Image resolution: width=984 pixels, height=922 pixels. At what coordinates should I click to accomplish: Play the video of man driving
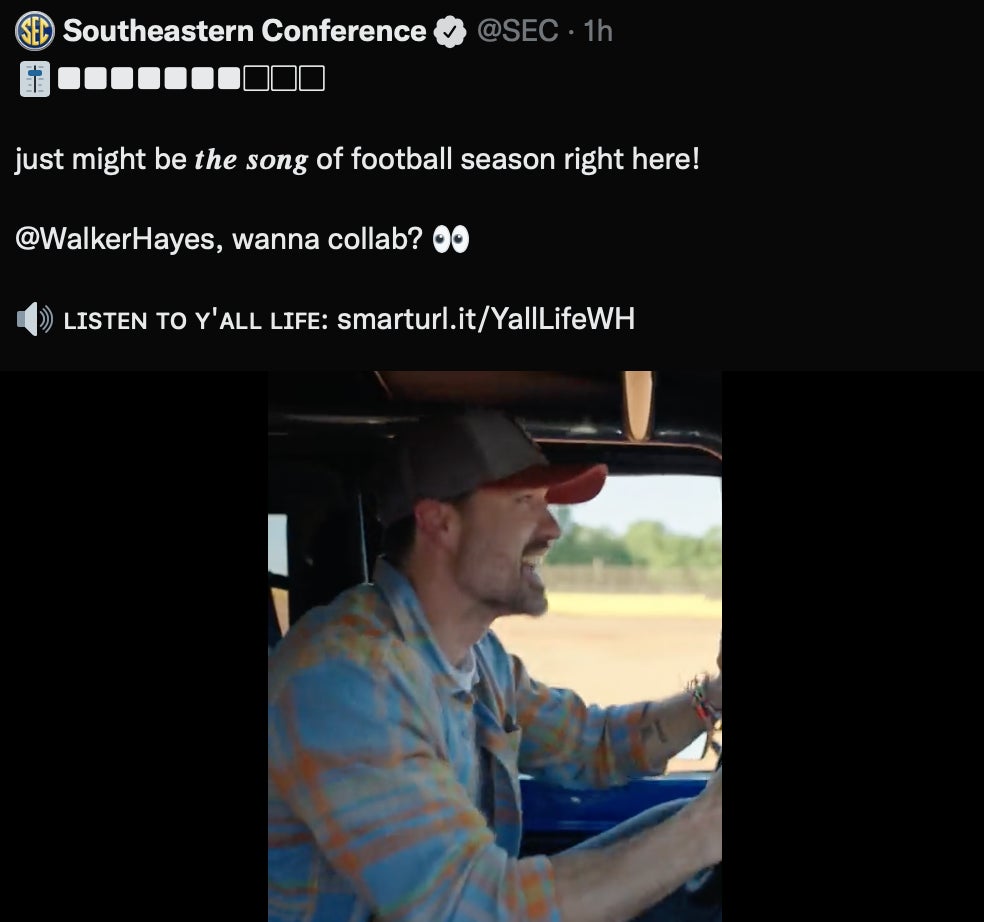coord(494,646)
